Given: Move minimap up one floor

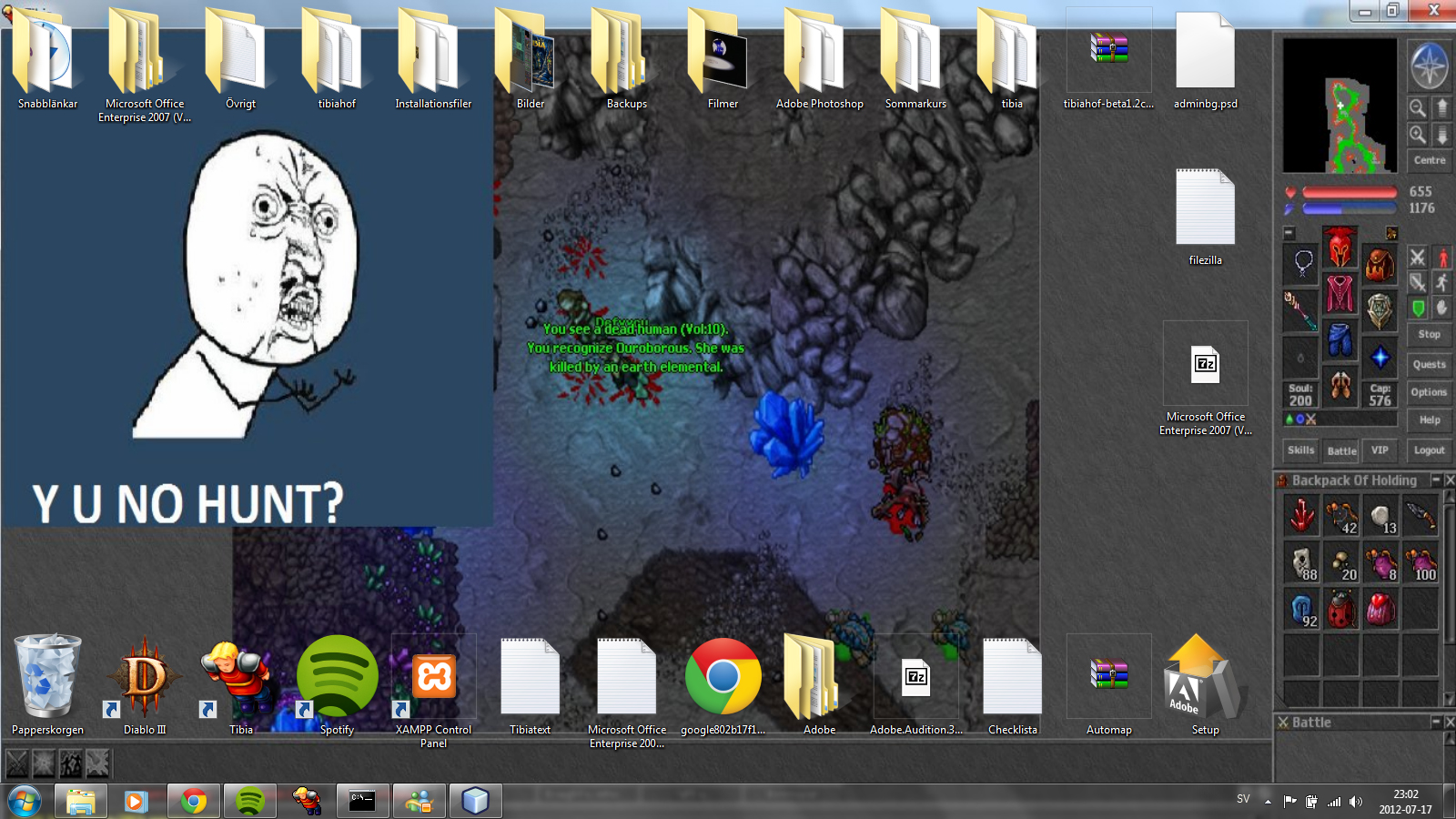Looking at the screenshot, I should [x=1442, y=108].
